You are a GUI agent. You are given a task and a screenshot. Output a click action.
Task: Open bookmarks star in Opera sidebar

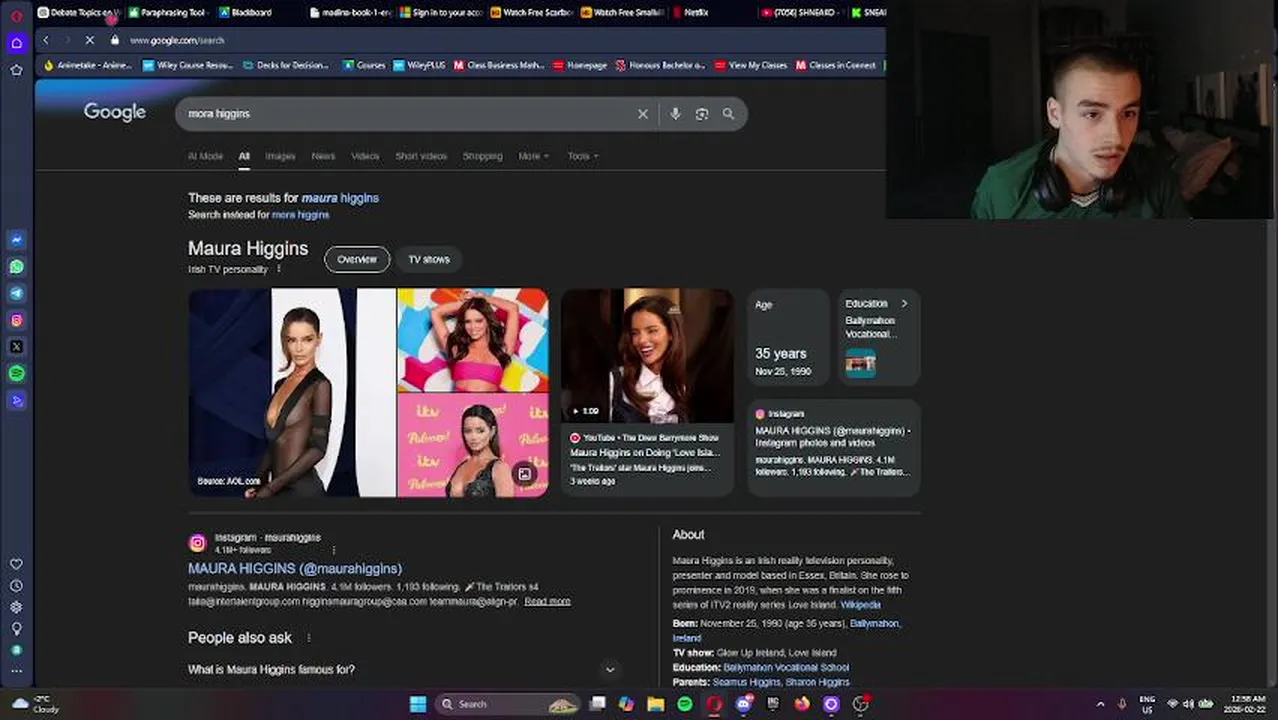pyautogui.click(x=16, y=70)
